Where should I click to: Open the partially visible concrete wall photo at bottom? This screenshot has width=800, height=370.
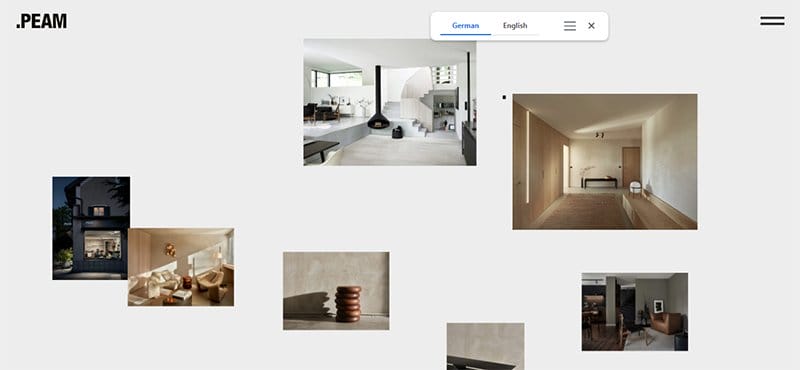click(x=485, y=346)
